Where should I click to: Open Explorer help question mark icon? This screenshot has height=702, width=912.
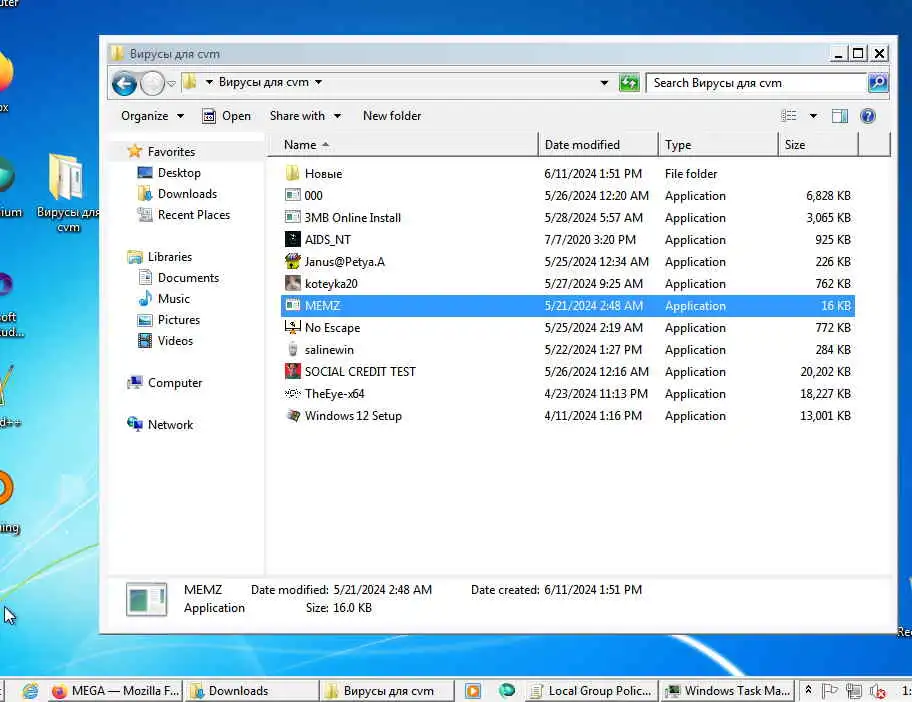867,116
